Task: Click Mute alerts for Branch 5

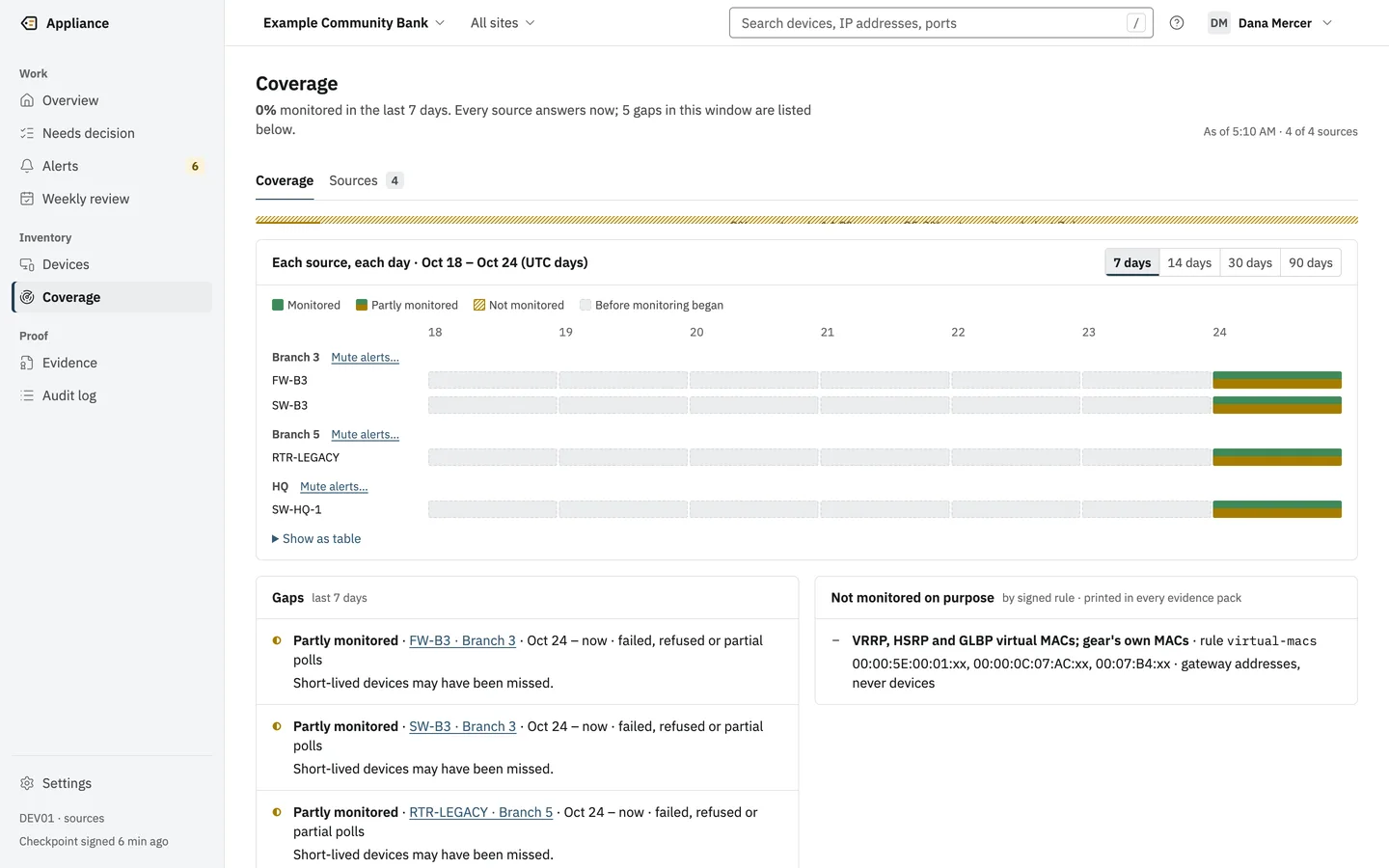Action: (x=365, y=434)
